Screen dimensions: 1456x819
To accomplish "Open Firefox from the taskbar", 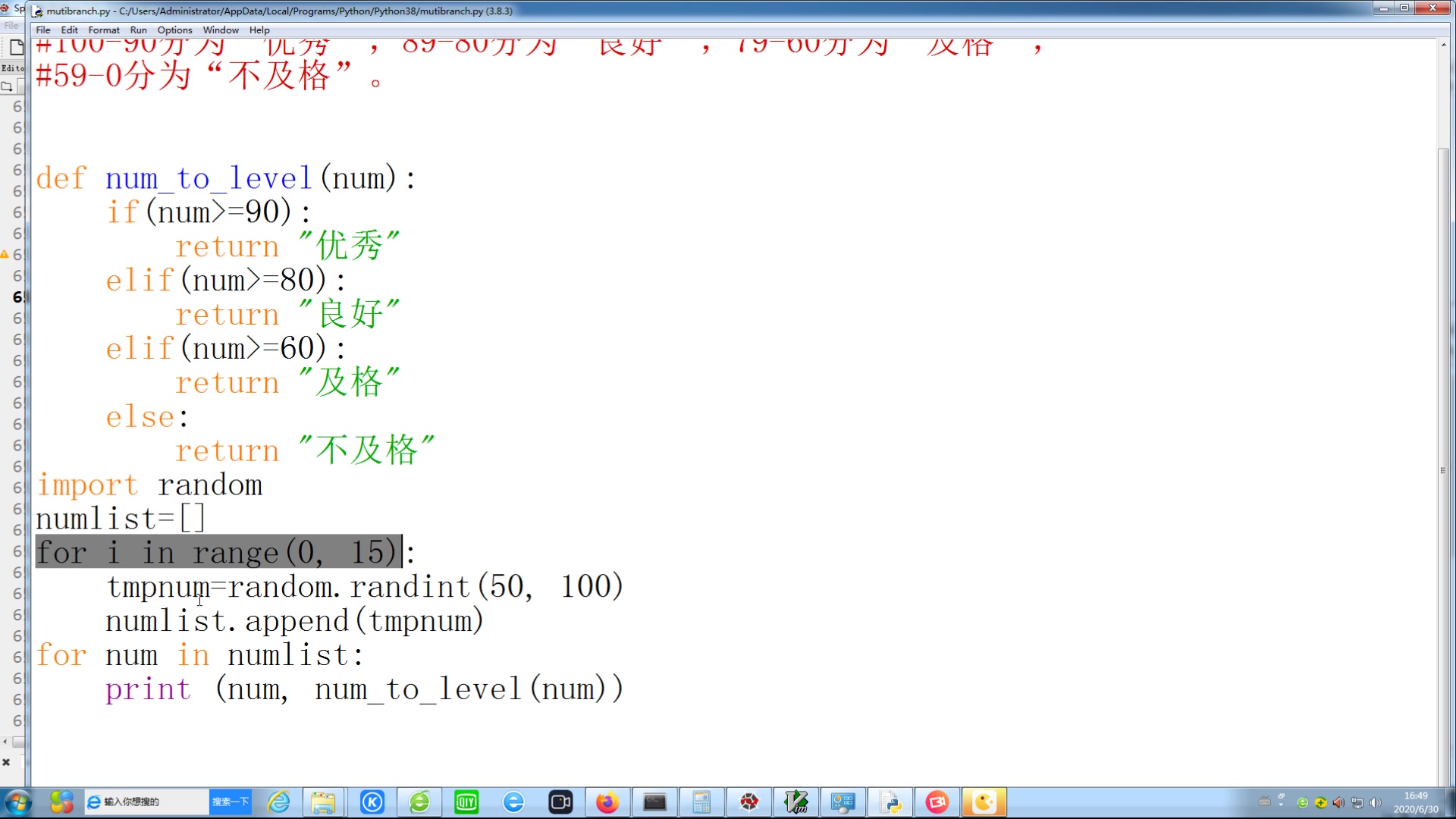I will coord(607,802).
